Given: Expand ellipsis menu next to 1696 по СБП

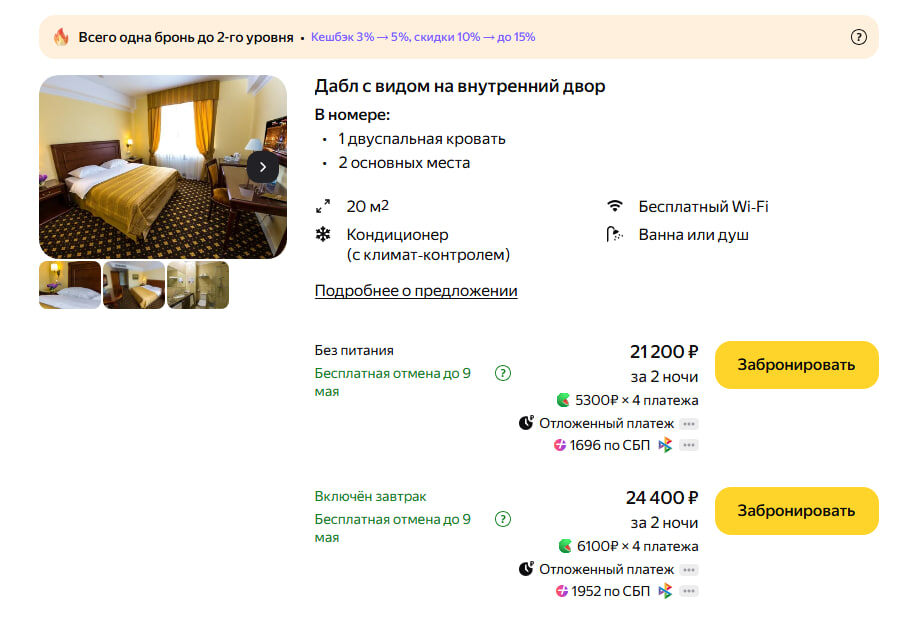Looking at the screenshot, I should [x=687, y=445].
